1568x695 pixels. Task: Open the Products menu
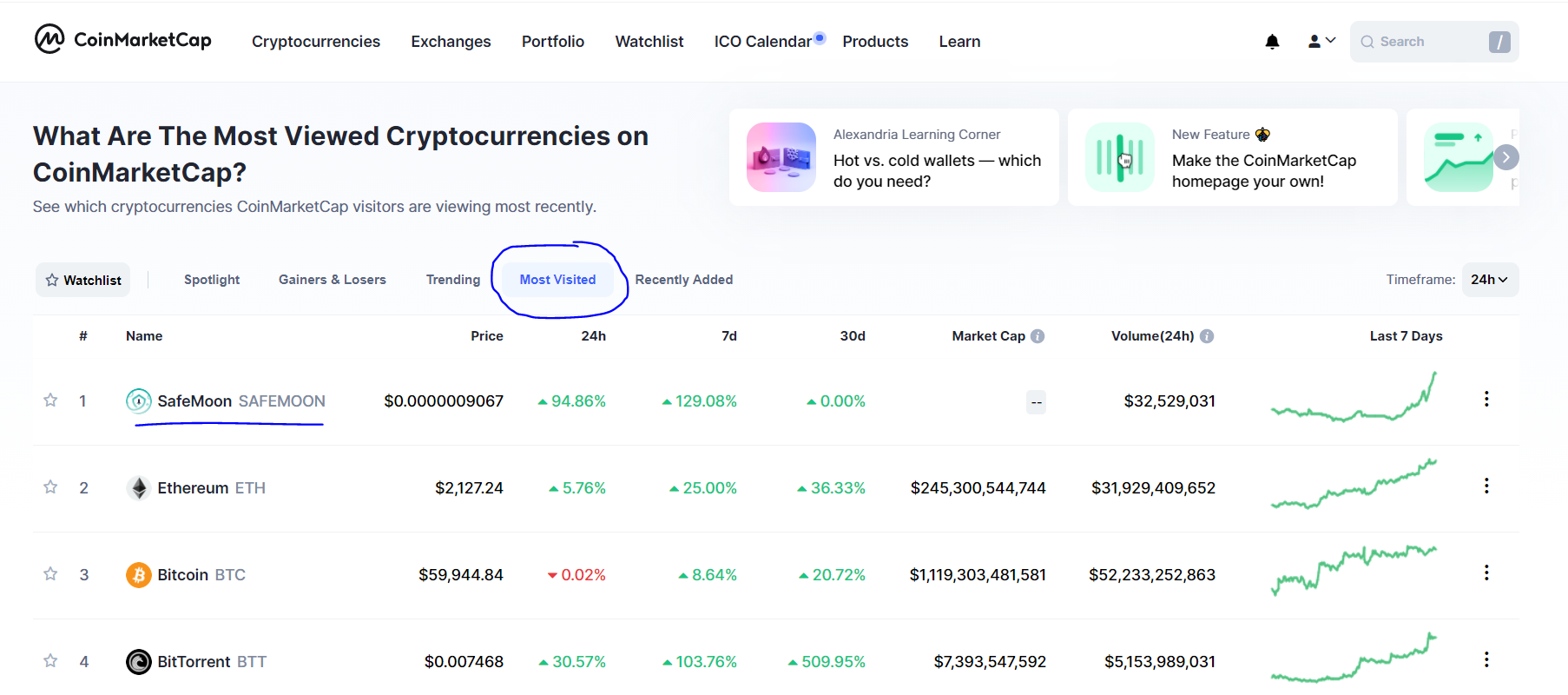875,42
